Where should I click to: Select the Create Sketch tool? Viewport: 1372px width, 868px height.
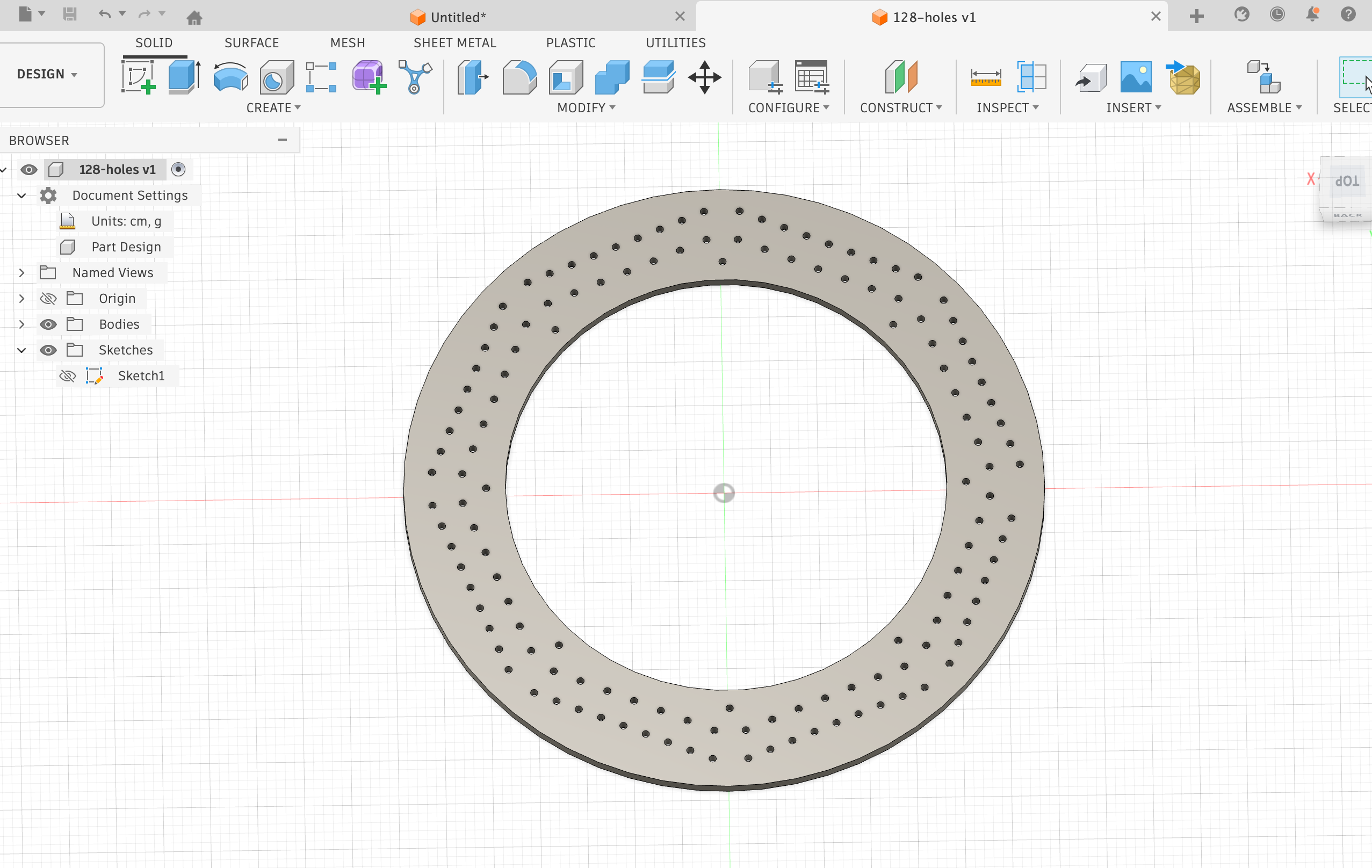pos(139,77)
